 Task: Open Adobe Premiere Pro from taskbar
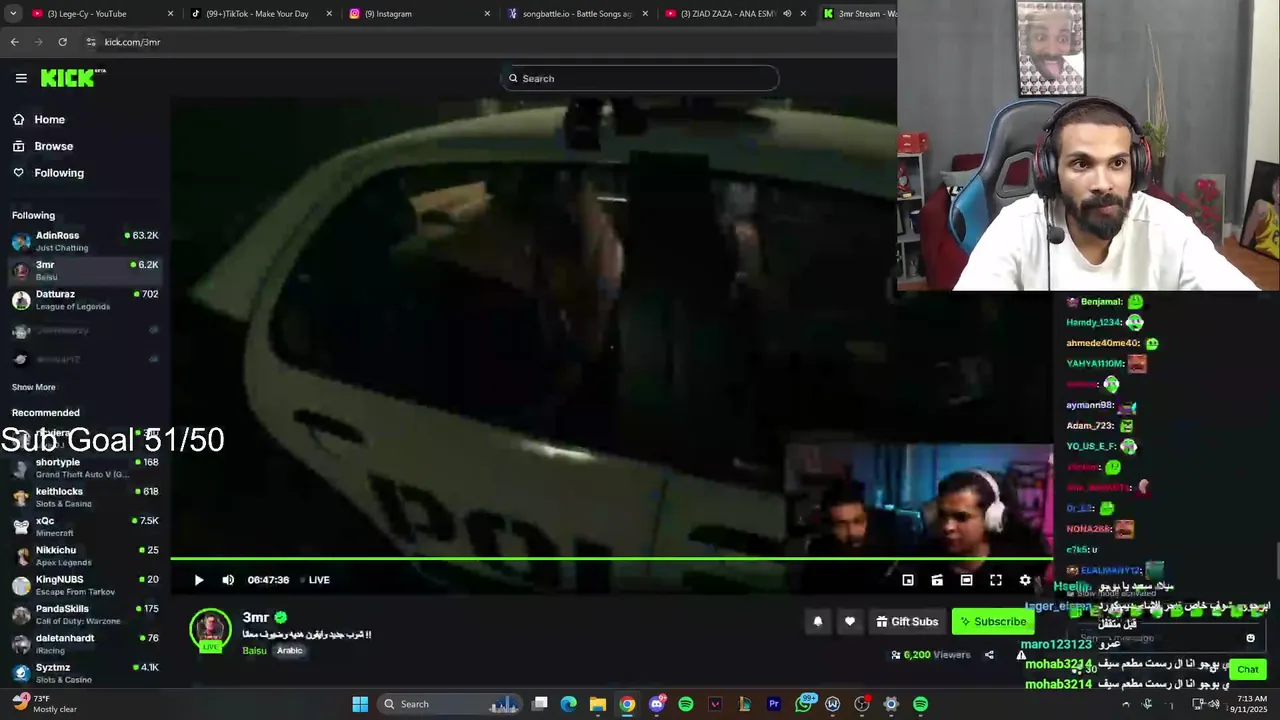(774, 704)
